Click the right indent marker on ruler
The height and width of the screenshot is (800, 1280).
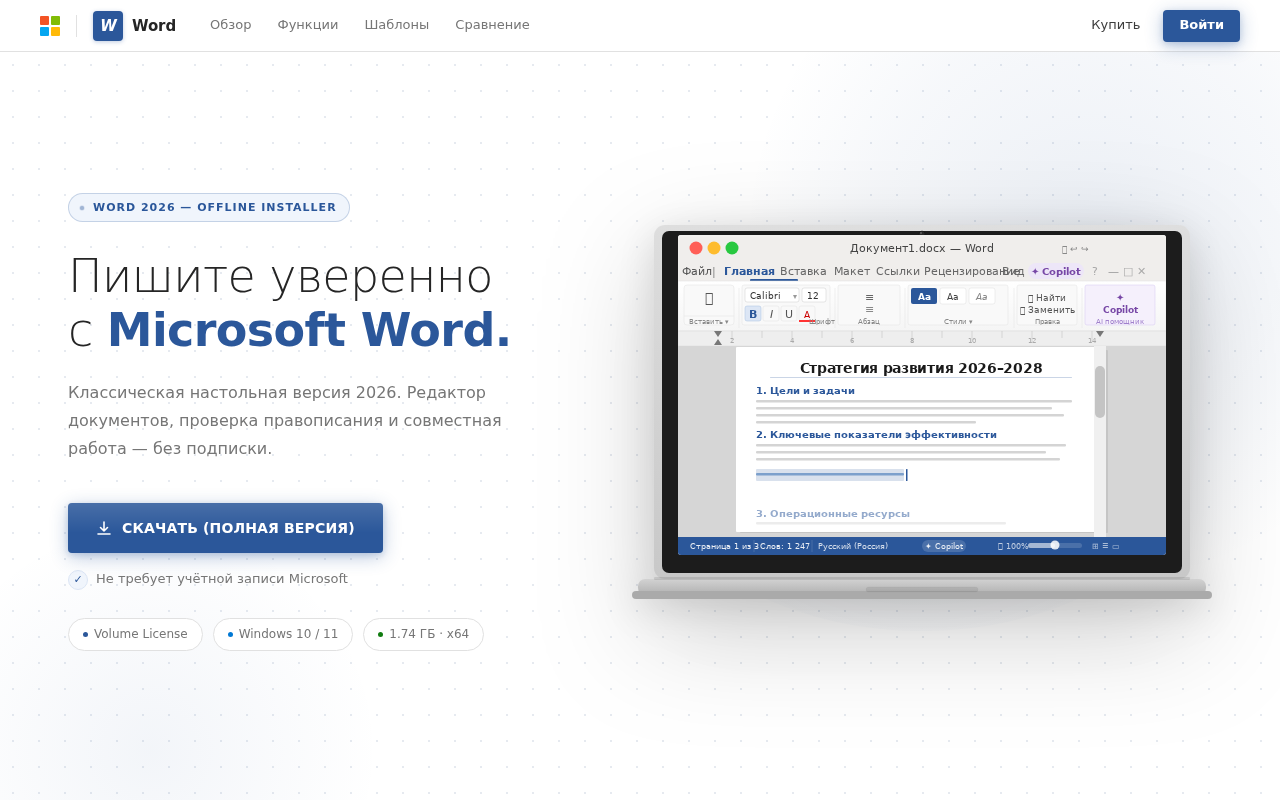(x=1100, y=334)
